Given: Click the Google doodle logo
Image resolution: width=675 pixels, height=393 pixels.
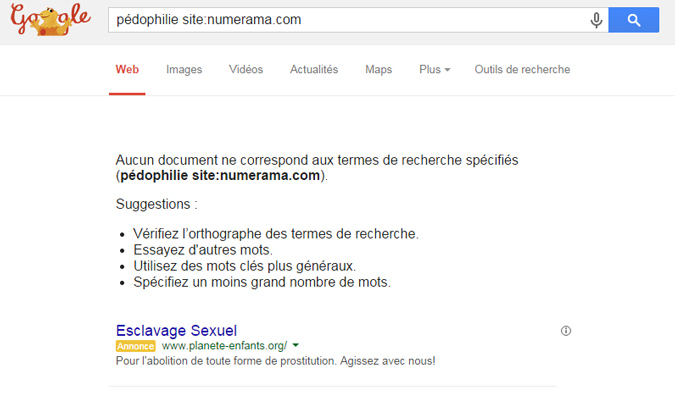Looking at the screenshot, I should [x=50, y=19].
